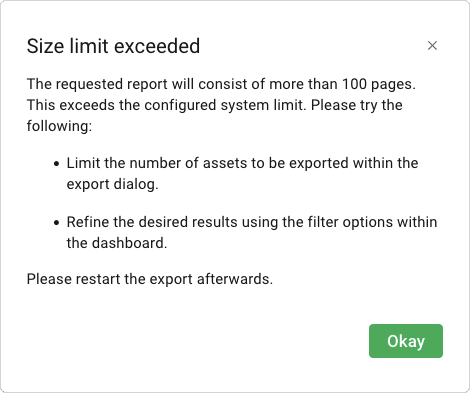Viewport: 470px width, 393px height.
Task: Click the 'export dialog.' line of first bullet
Action: tap(113, 184)
